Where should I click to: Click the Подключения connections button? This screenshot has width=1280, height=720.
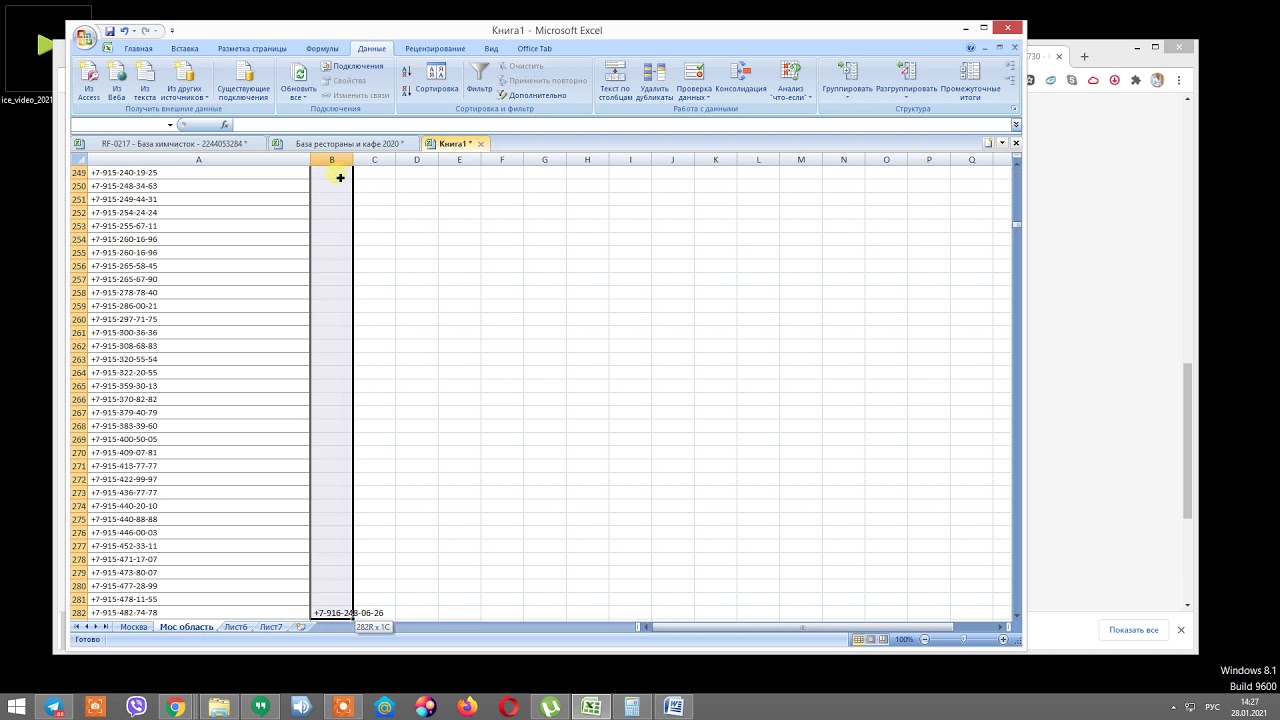point(352,66)
